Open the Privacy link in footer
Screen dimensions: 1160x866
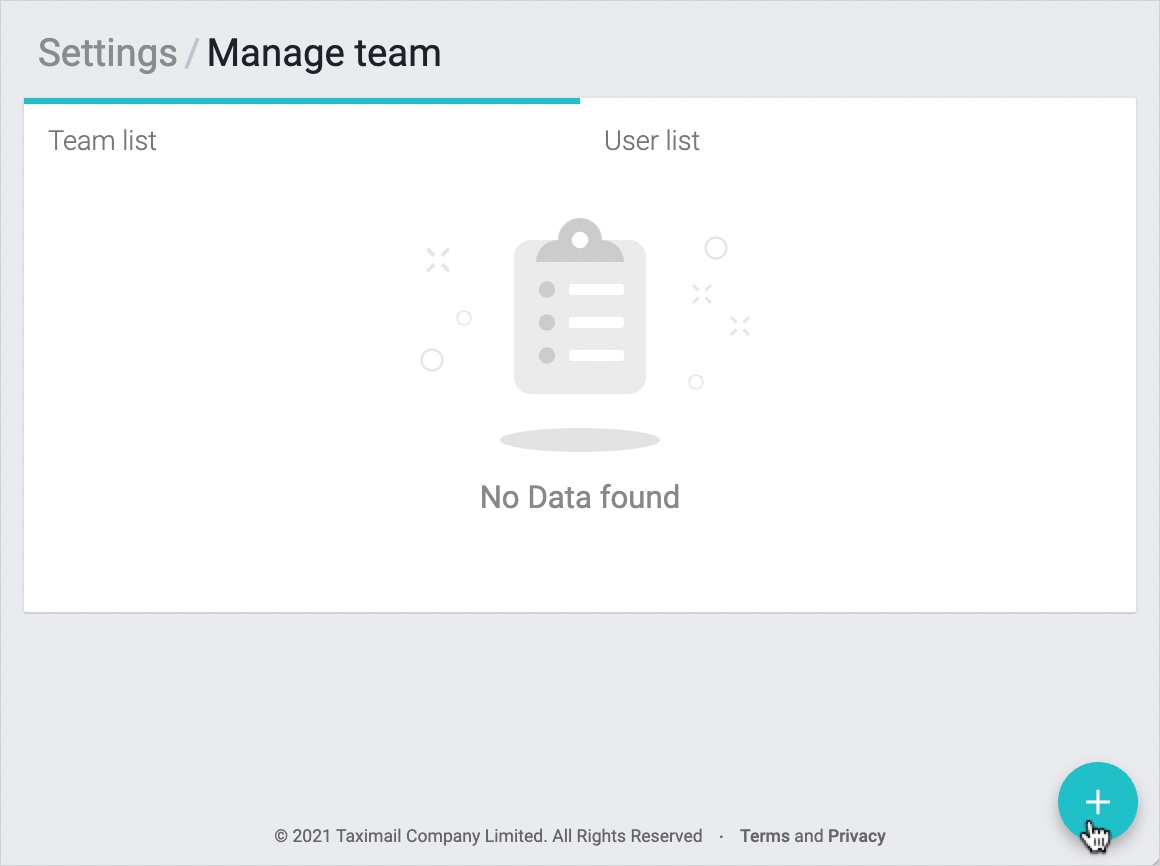857,836
